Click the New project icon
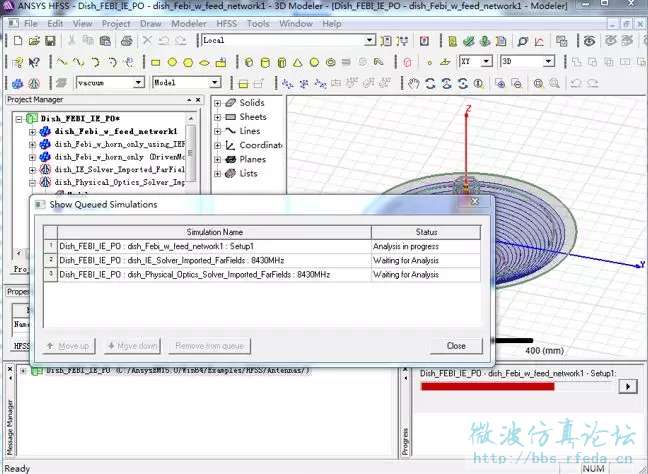This screenshot has height=474, width=648. pos(18,40)
